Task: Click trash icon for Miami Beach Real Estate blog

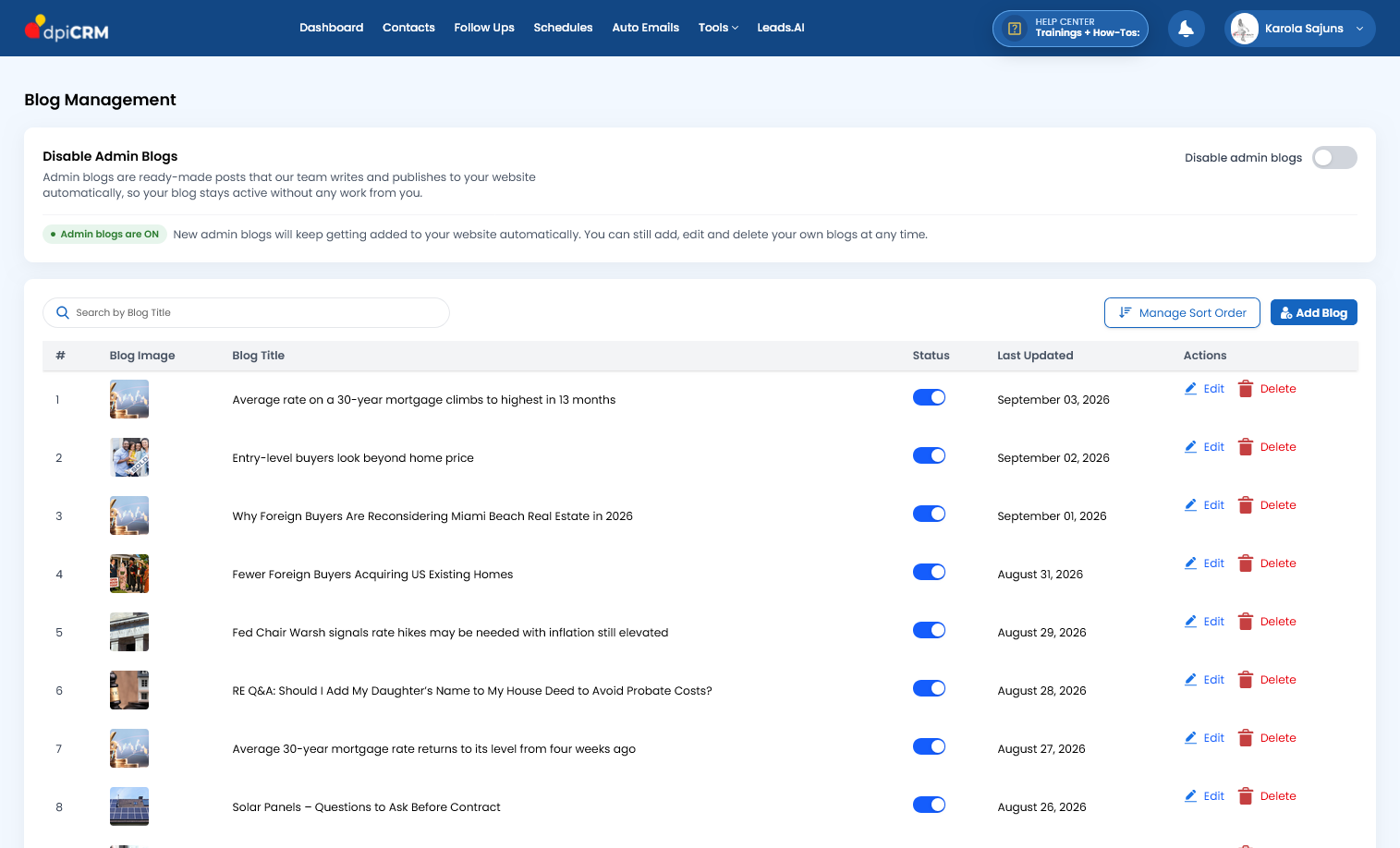Action: pos(1246,505)
